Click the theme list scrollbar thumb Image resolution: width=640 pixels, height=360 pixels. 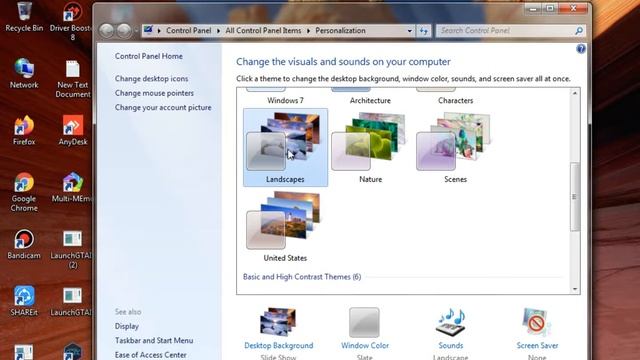[x=574, y=197]
